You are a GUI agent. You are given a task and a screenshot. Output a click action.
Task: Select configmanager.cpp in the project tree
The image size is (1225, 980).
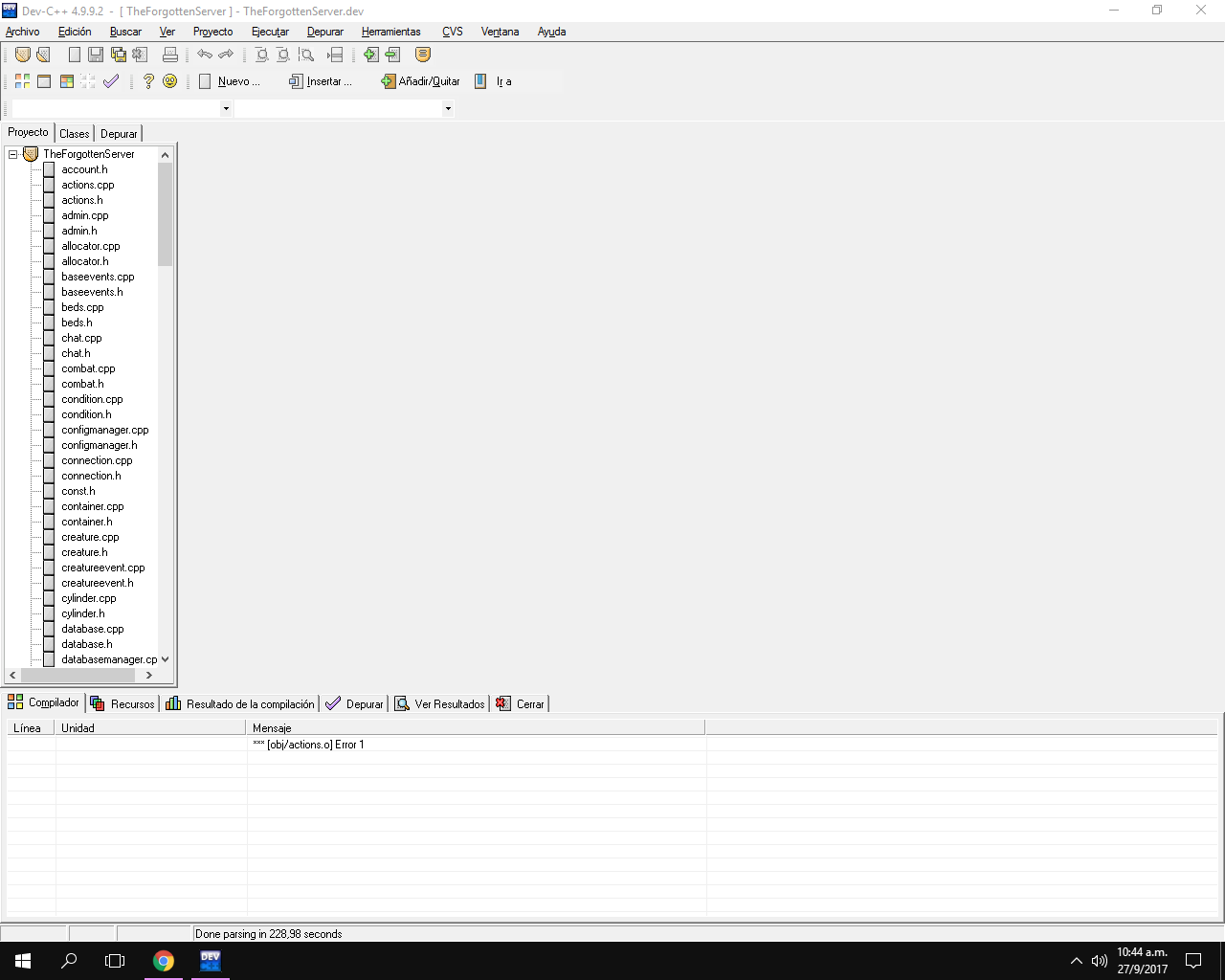tap(105, 430)
